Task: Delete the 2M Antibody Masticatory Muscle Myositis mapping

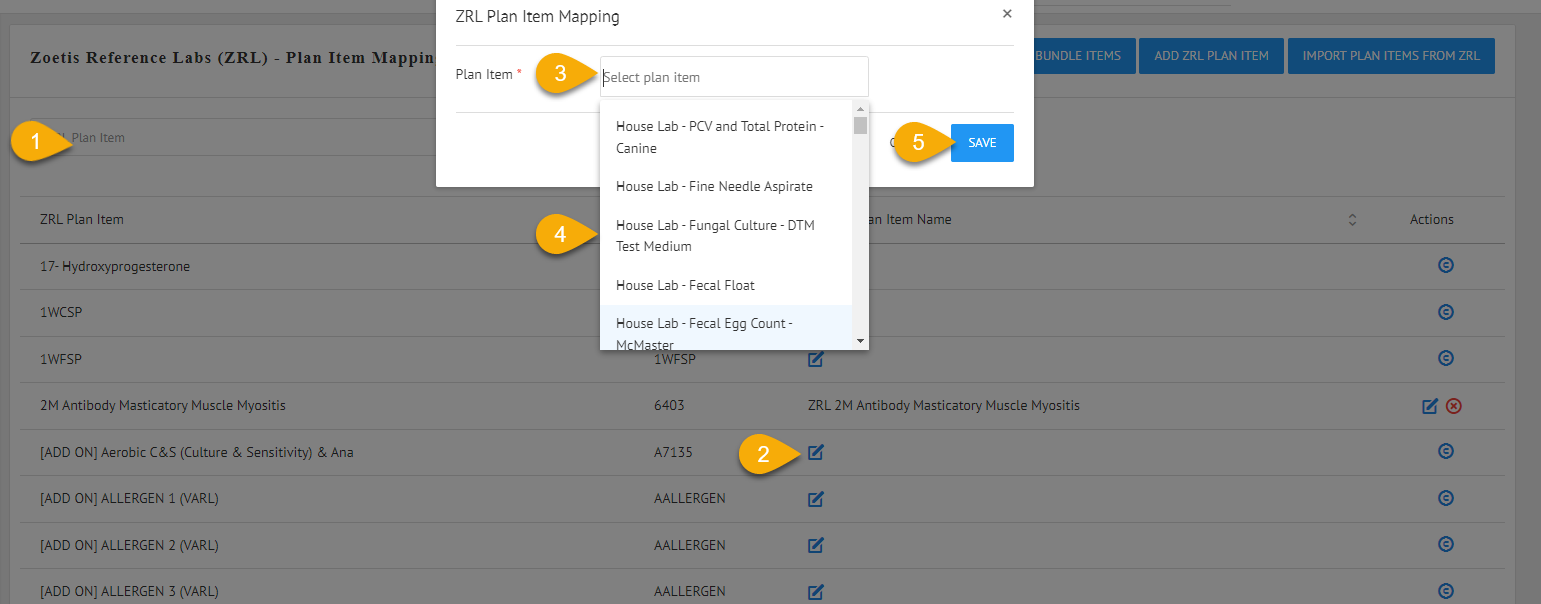Action: pos(1454,406)
